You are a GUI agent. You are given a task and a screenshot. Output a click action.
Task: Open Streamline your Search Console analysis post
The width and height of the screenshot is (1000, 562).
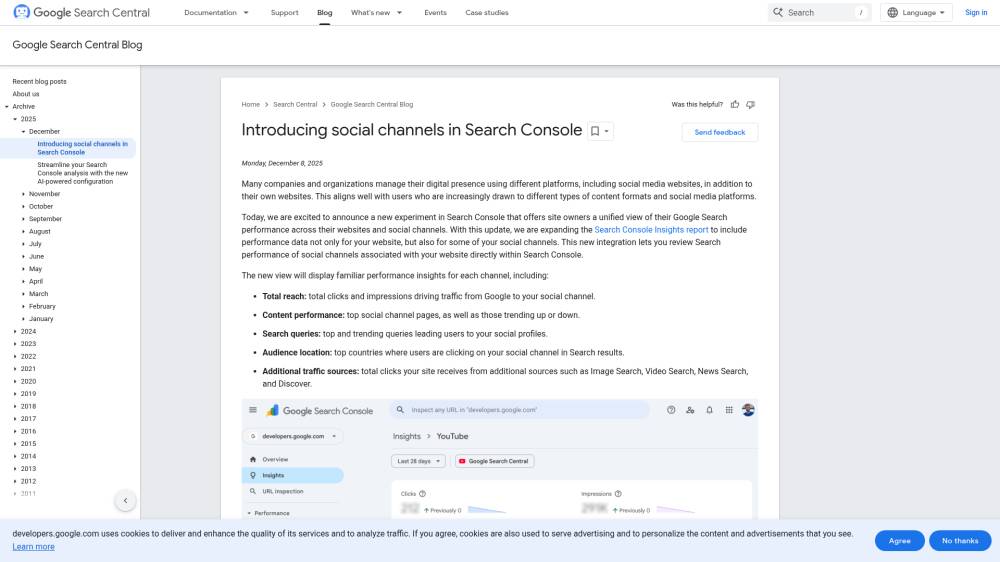(x=82, y=173)
